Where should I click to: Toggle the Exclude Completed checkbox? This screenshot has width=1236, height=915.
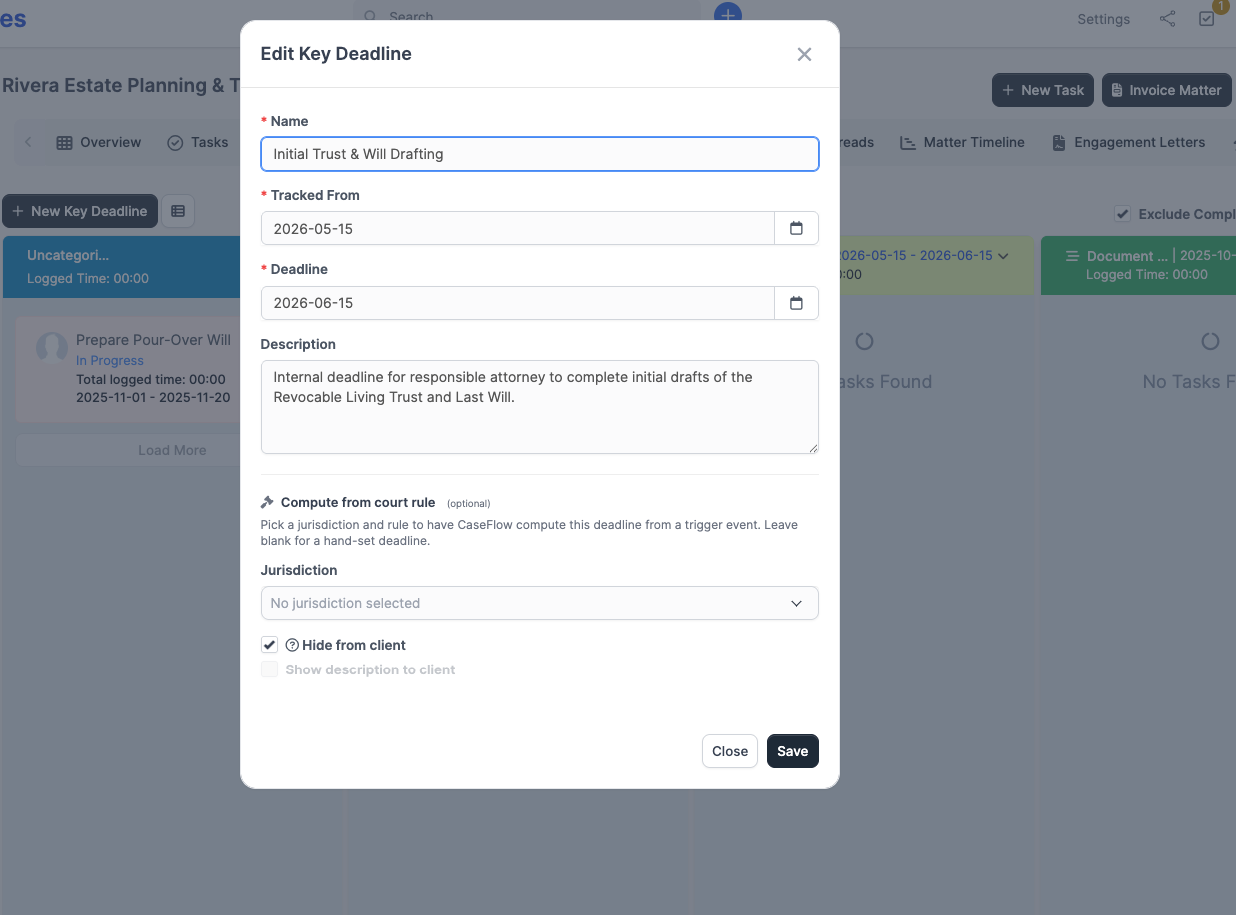point(1123,214)
